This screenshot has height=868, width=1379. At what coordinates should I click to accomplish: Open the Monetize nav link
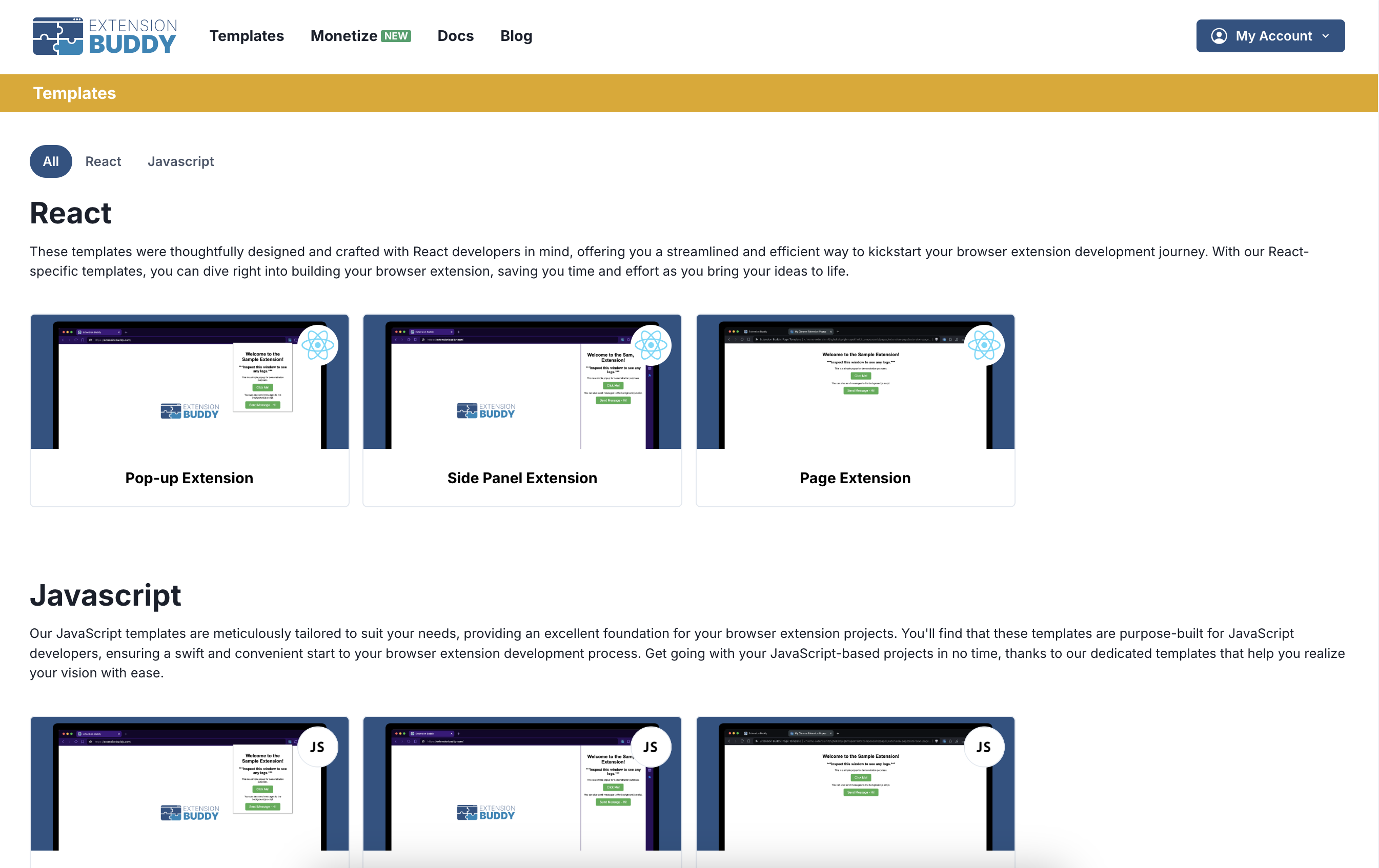(x=343, y=35)
